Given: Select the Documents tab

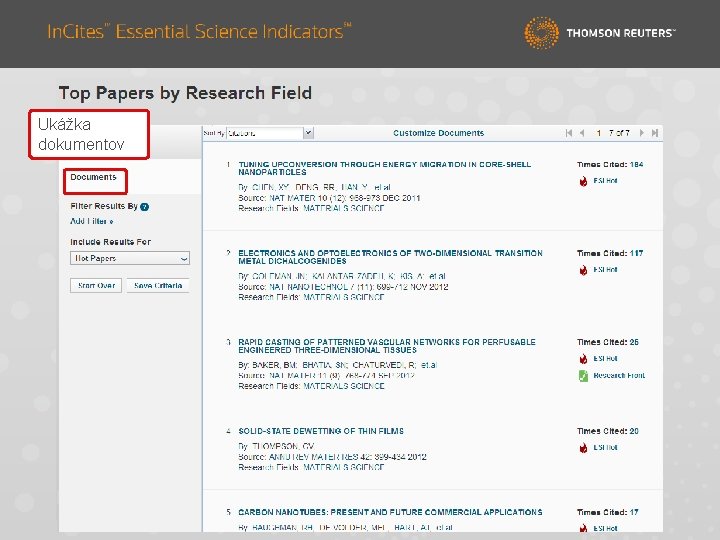Looking at the screenshot, I should point(93,177).
